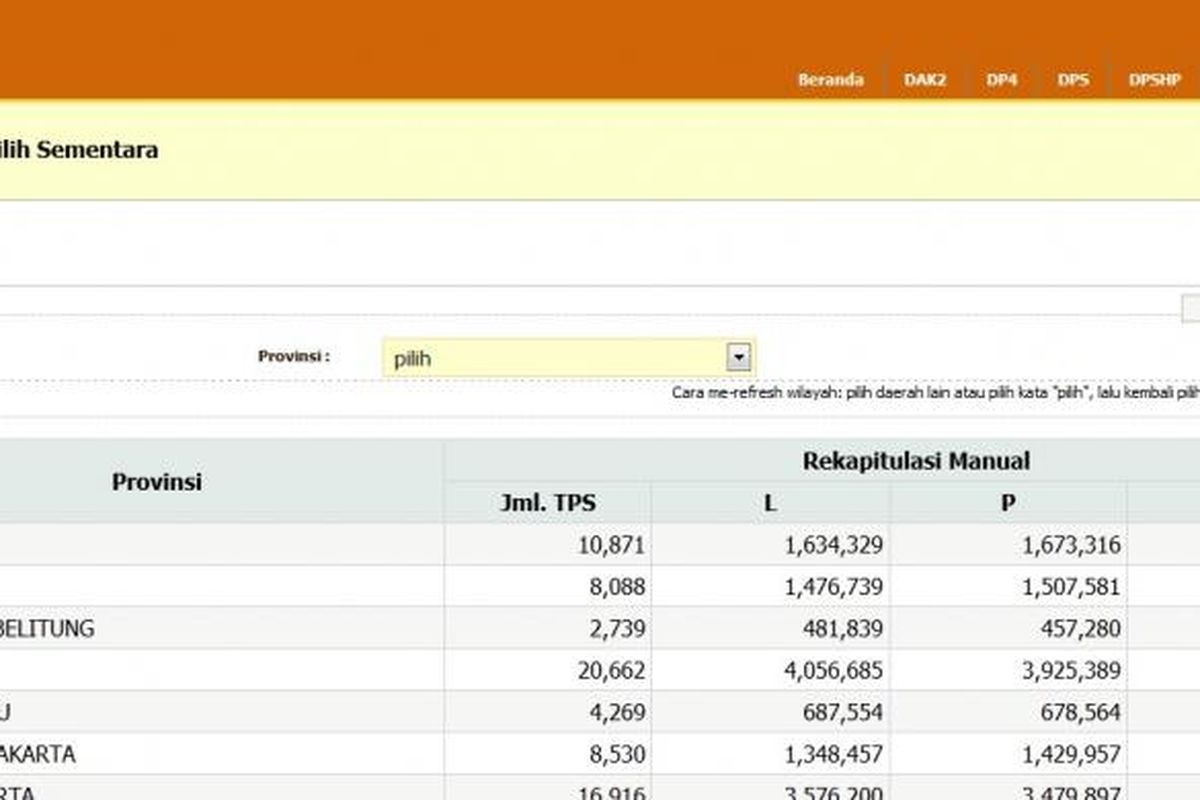Select the BELITUNG province row
This screenshot has height=800, width=1200.
point(48,629)
